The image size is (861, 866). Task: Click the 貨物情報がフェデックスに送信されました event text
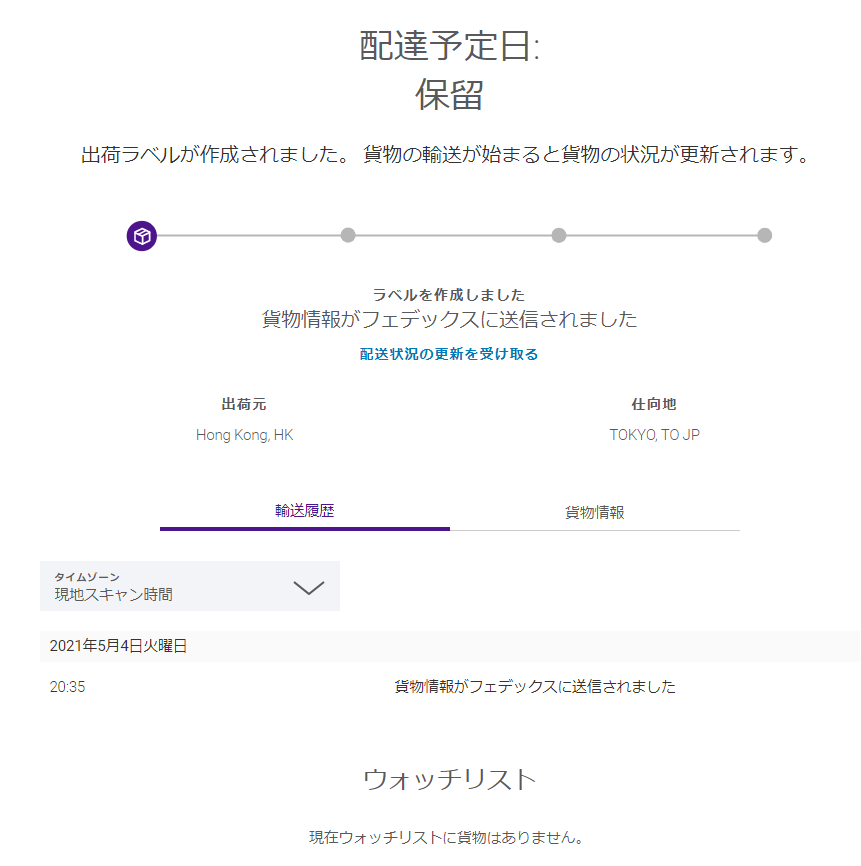532,687
